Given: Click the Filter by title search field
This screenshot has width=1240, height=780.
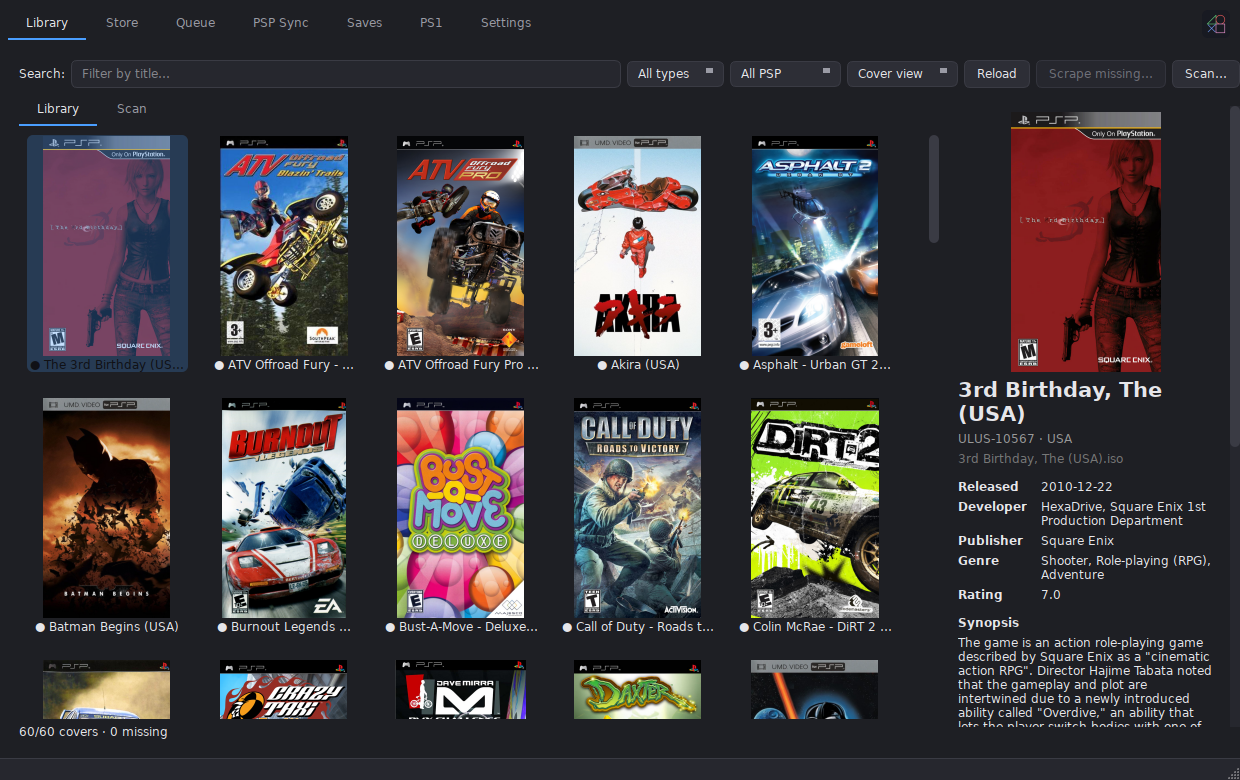Looking at the screenshot, I should click(346, 73).
